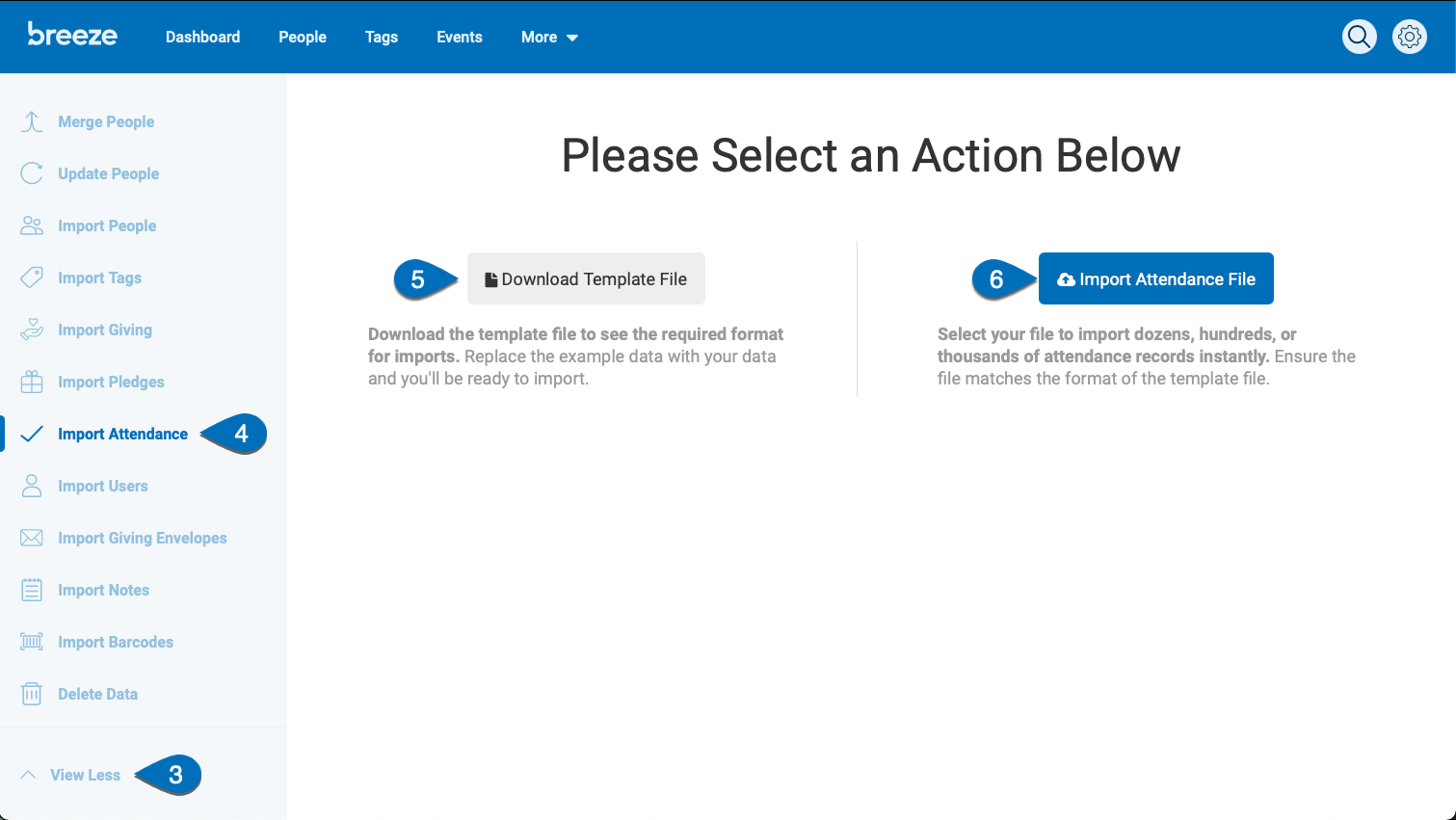Download the template file
Image resolution: width=1456 pixels, height=820 pixels.
coord(586,278)
